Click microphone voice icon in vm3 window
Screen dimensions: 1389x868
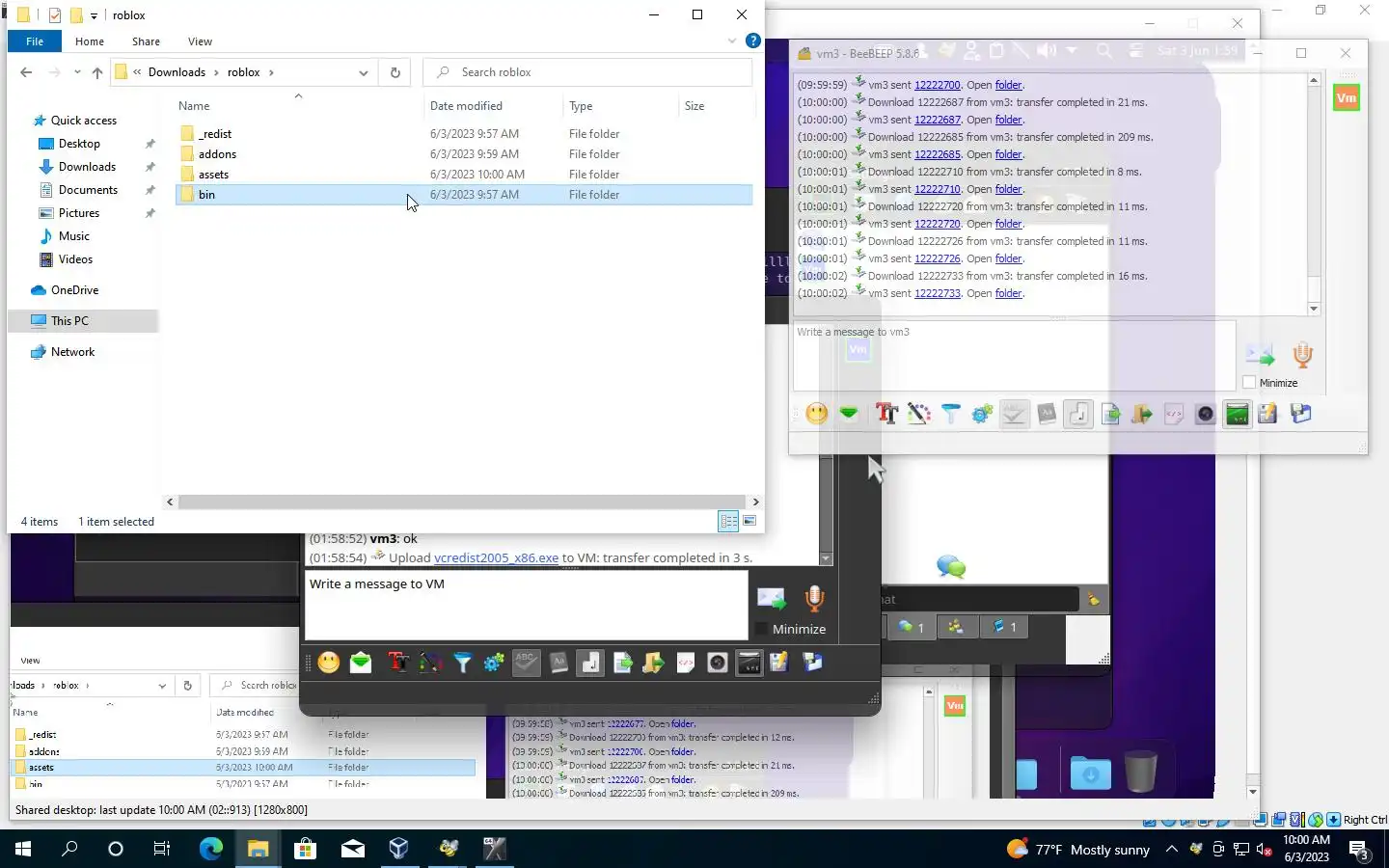point(1302,355)
